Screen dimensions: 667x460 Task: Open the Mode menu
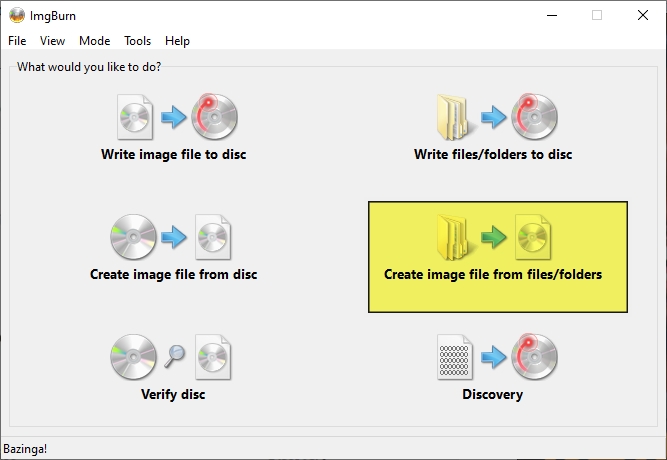pos(94,41)
